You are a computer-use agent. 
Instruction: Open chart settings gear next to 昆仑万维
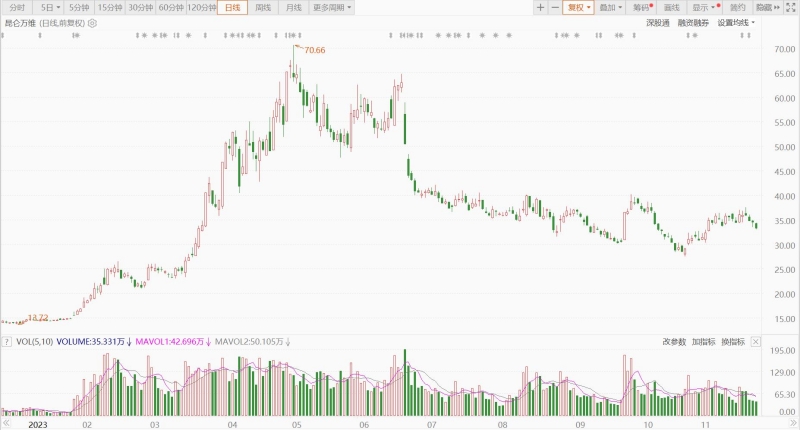[92, 23]
